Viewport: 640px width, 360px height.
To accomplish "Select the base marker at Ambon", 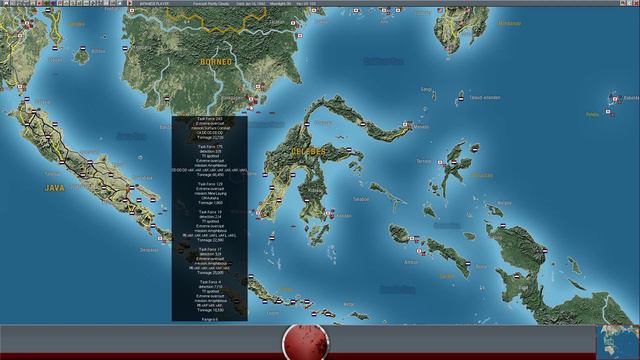I will (419, 251).
